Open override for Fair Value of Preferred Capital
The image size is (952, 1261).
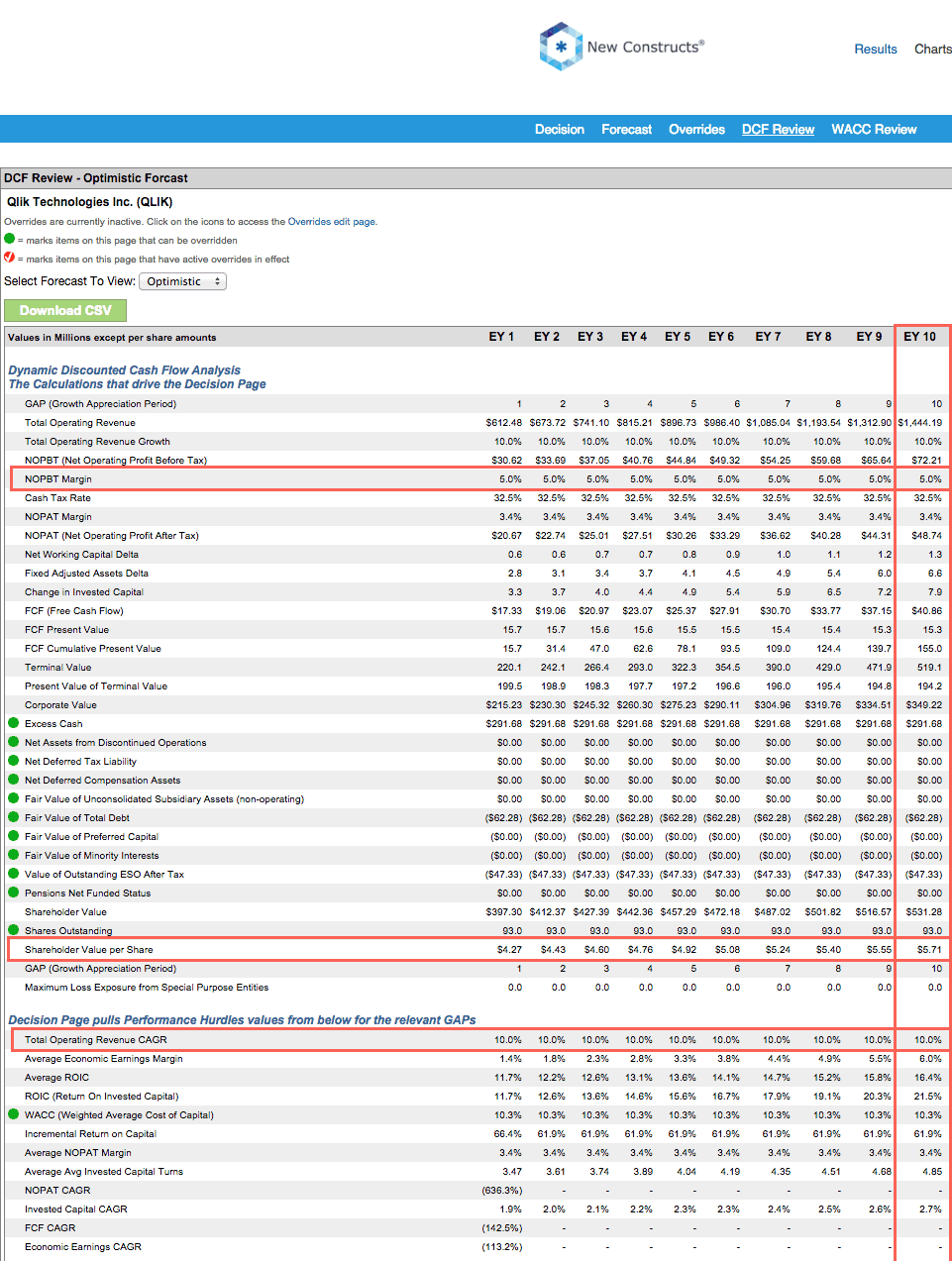[14, 836]
